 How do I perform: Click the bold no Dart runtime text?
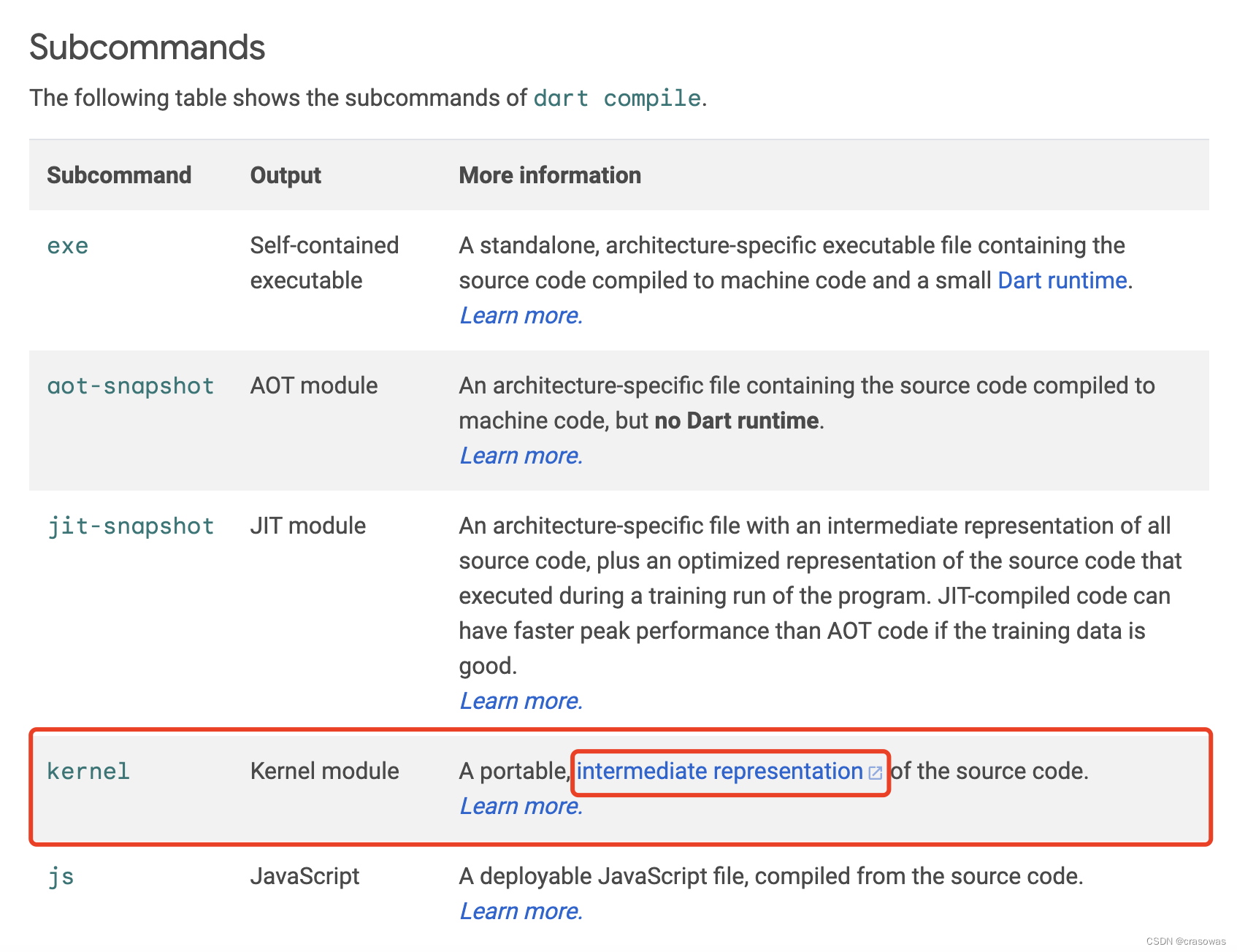(x=736, y=421)
